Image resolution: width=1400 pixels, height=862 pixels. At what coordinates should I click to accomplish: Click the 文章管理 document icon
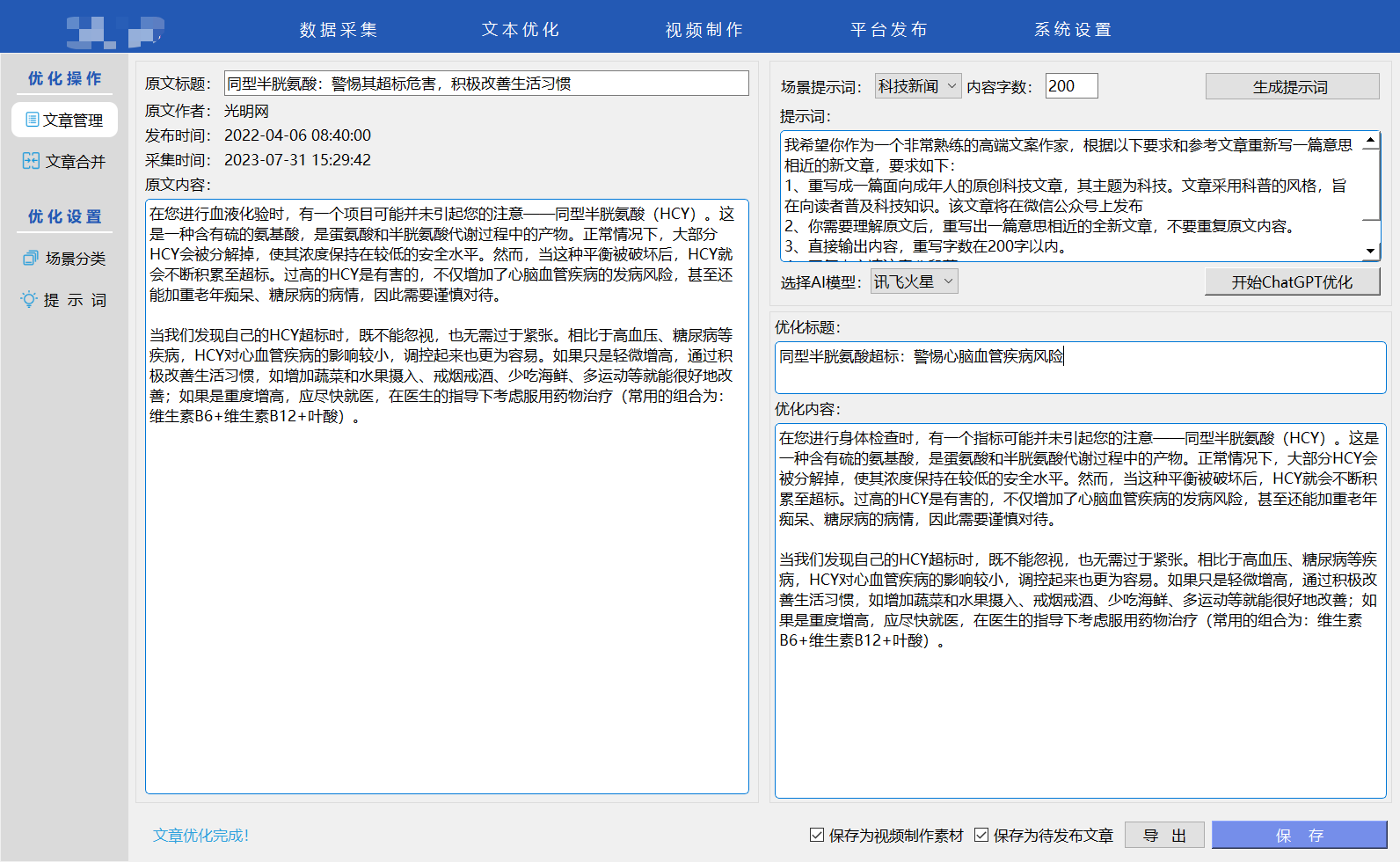coord(33,120)
